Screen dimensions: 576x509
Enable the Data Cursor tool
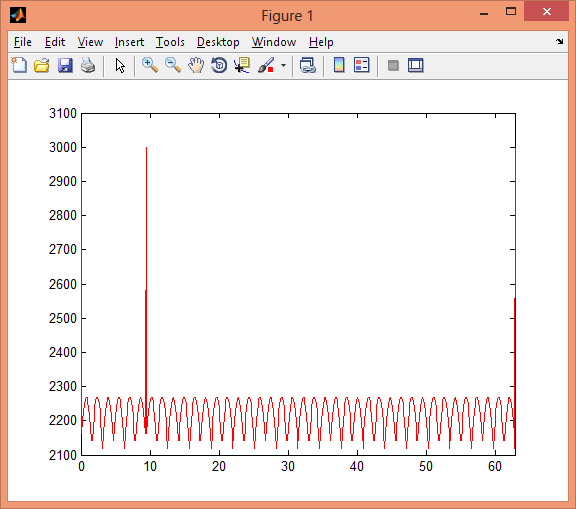click(x=242, y=65)
